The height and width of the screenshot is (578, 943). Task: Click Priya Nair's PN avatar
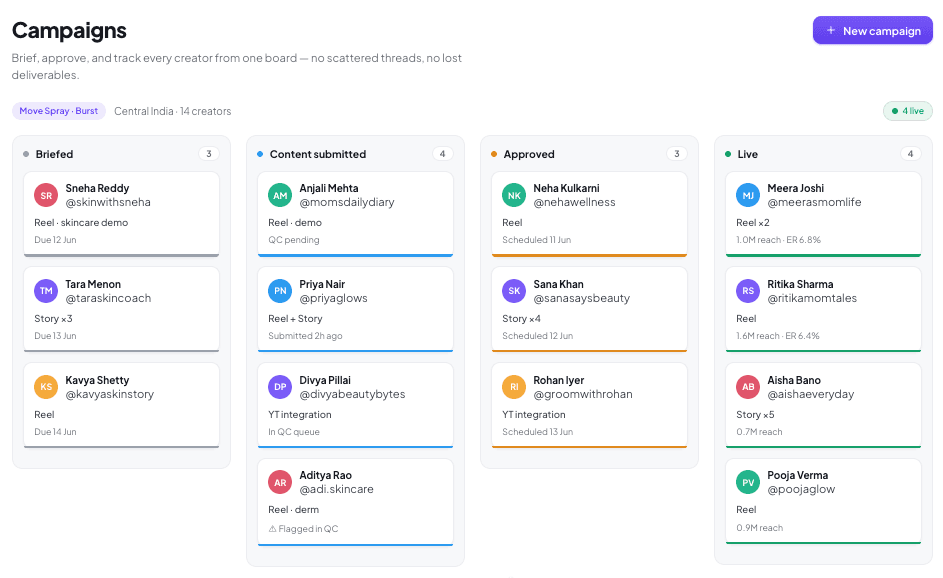[x=280, y=291]
